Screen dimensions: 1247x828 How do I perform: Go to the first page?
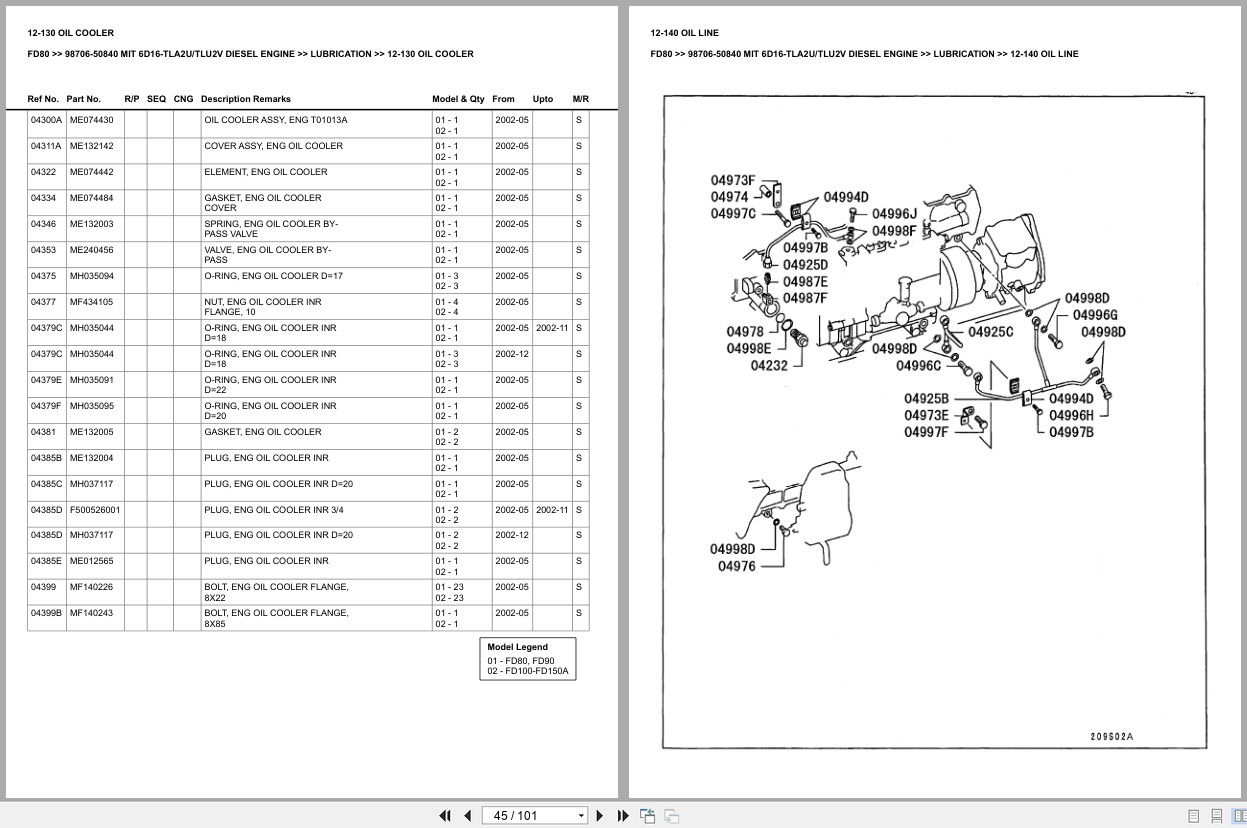445,815
